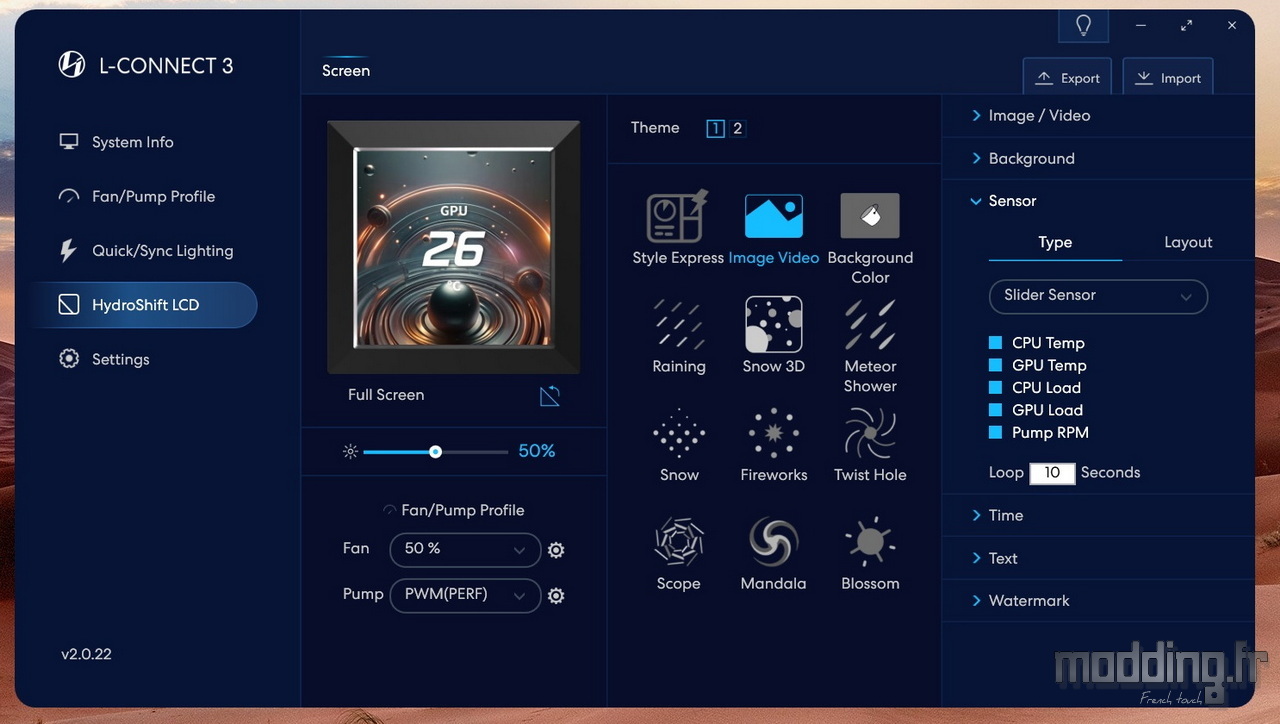
Task: Select the Snow 3D effect icon
Action: 773,324
